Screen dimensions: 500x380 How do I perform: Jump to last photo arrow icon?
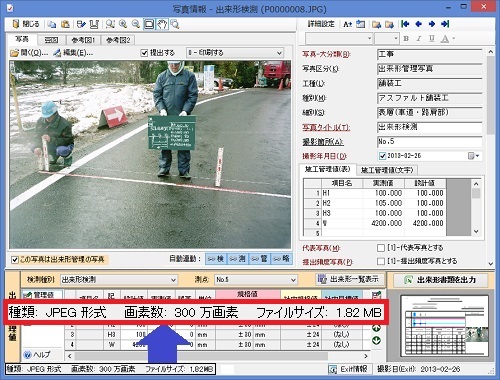coord(445,24)
